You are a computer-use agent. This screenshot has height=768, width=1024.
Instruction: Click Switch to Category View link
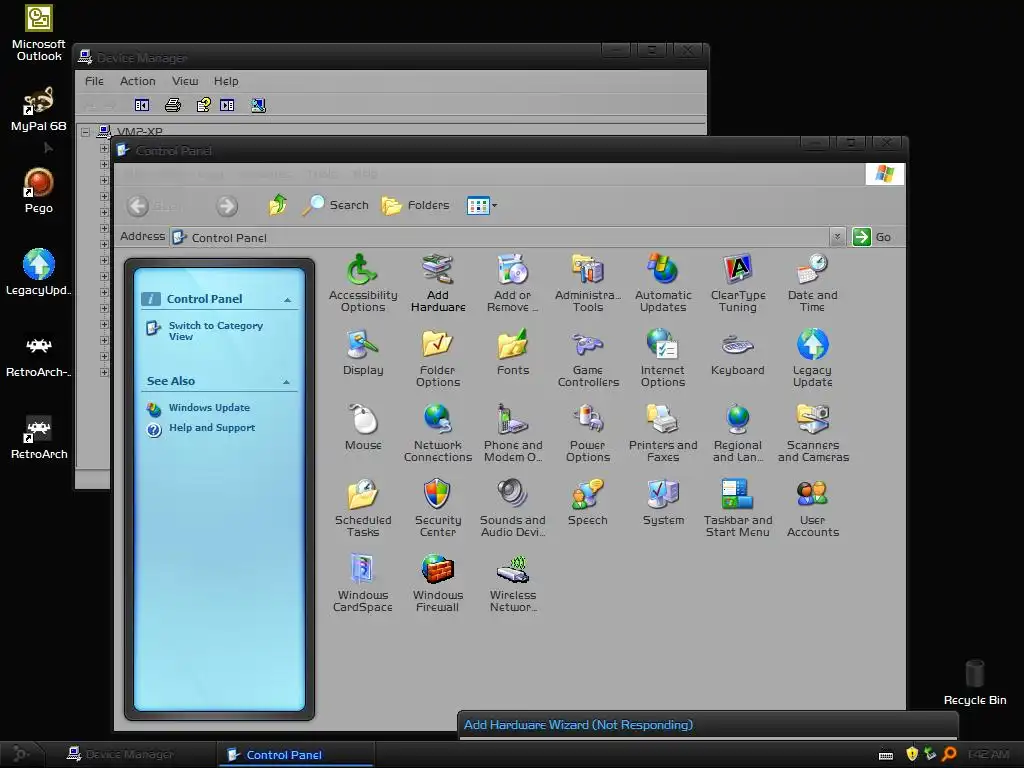click(216, 330)
